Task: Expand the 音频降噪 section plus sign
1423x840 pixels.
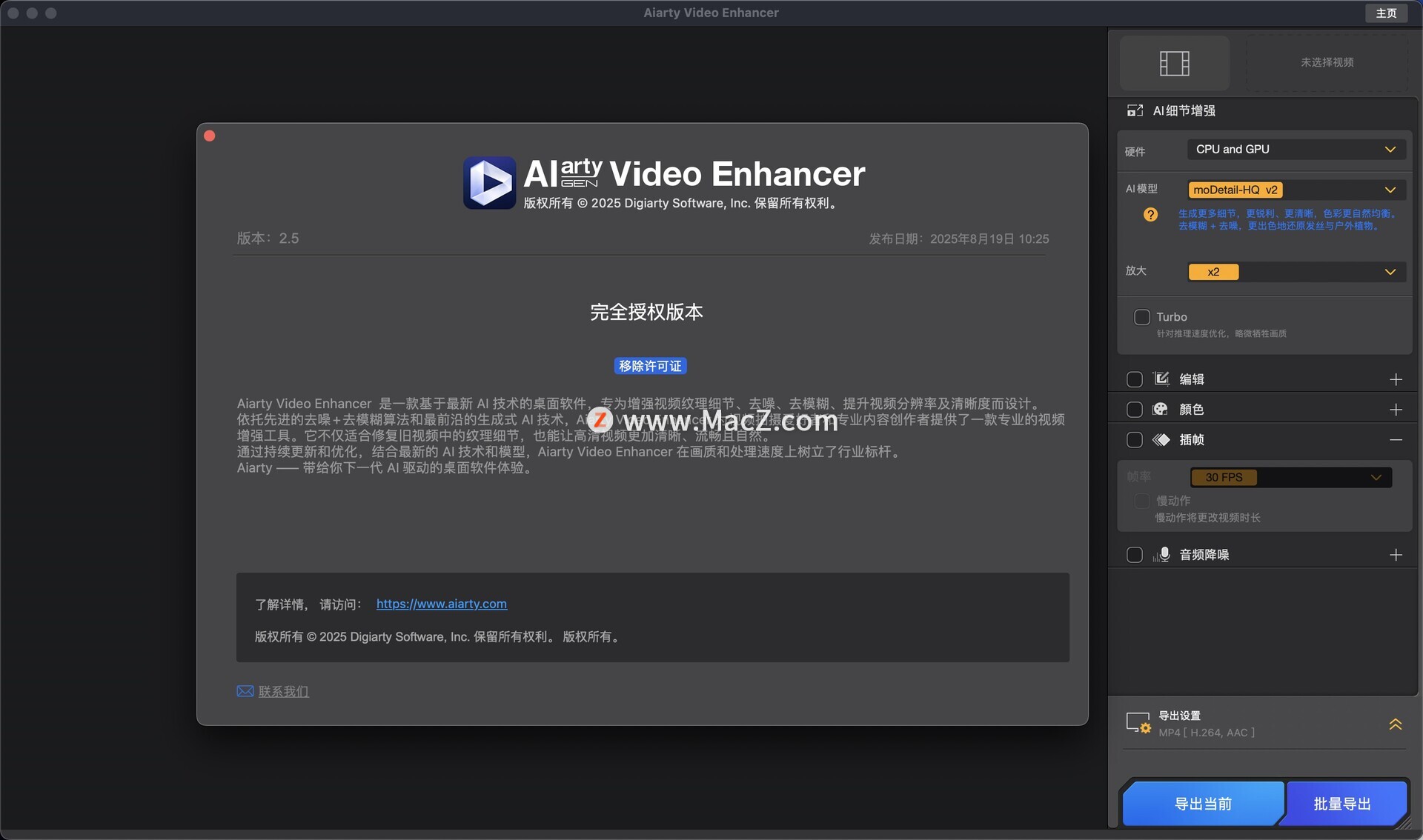Action: pyautogui.click(x=1396, y=555)
